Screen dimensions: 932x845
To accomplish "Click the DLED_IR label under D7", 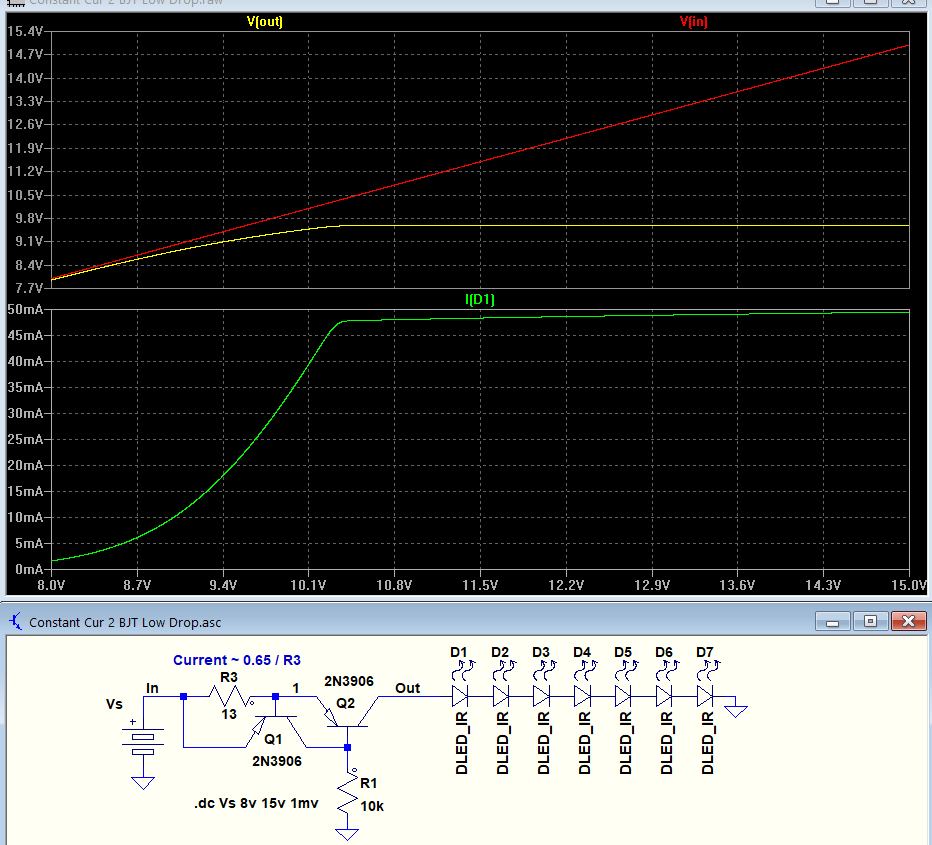I will coord(707,743).
